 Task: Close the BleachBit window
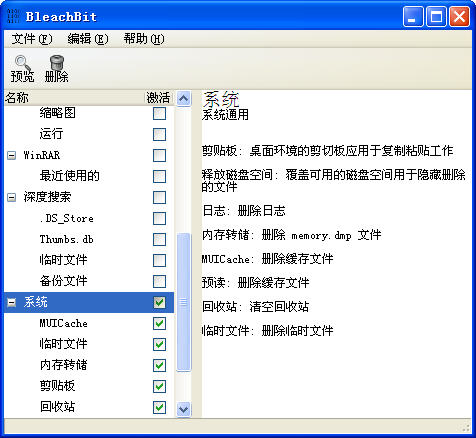(459, 17)
